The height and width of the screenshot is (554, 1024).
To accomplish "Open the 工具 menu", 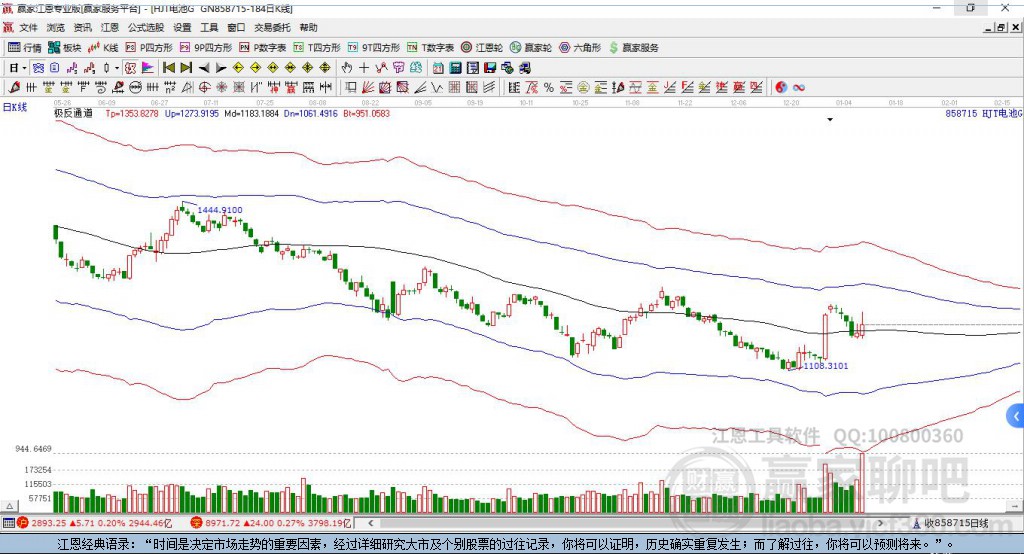I will click(x=209, y=27).
